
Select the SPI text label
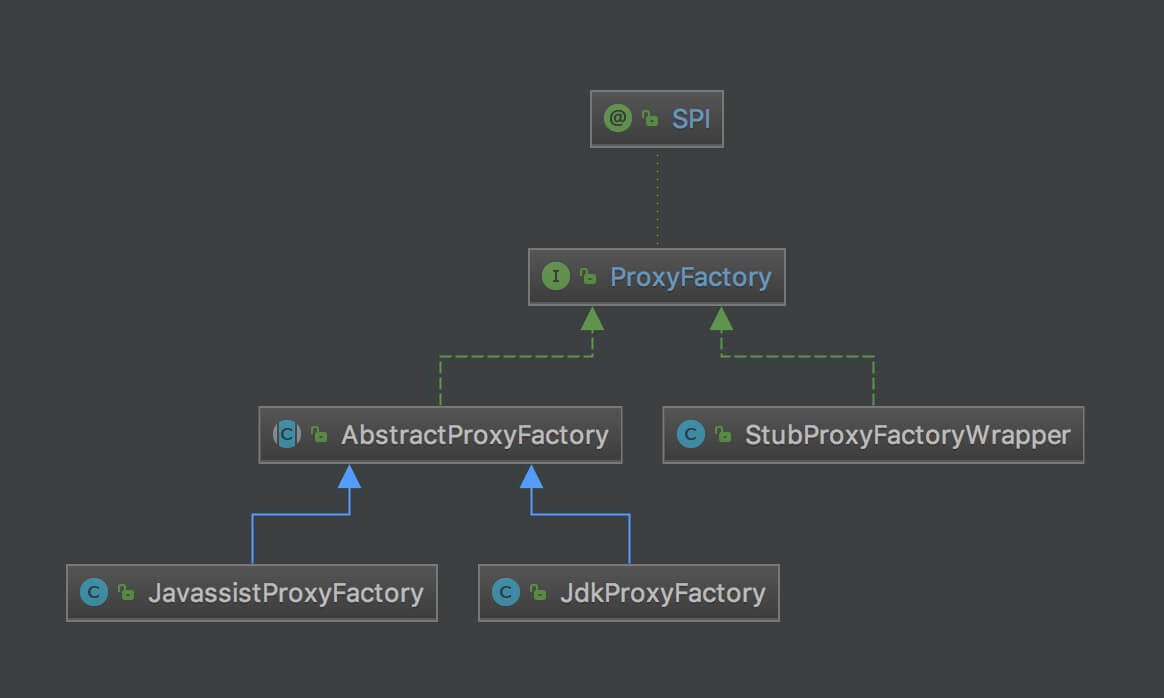coord(690,119)
